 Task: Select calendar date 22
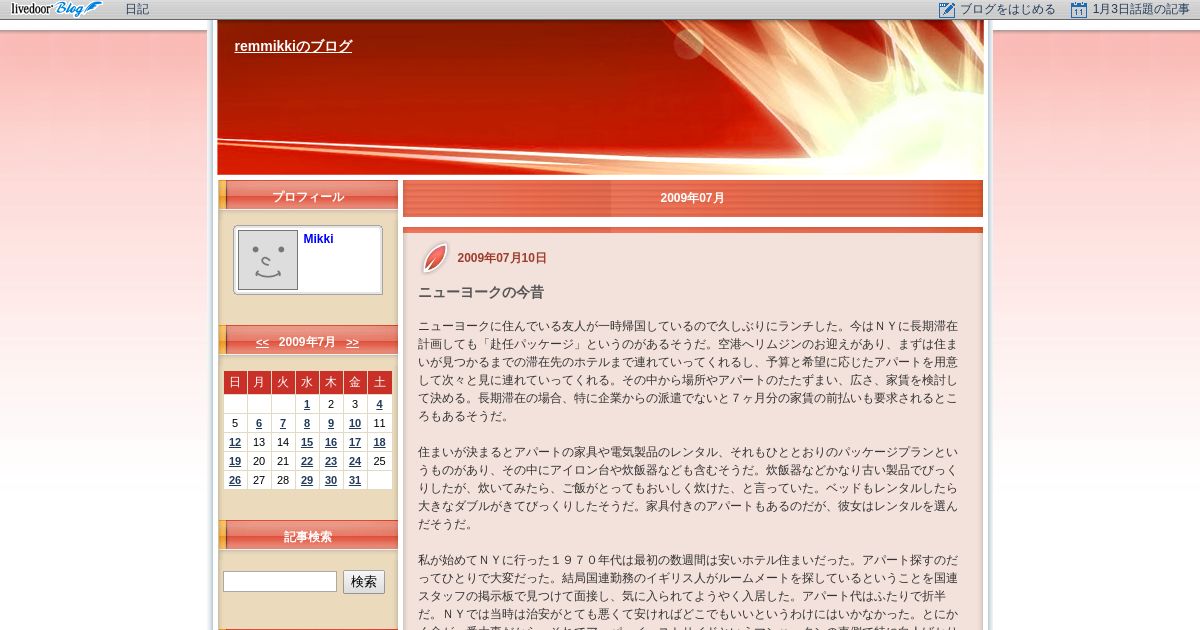tap(307, 461)
